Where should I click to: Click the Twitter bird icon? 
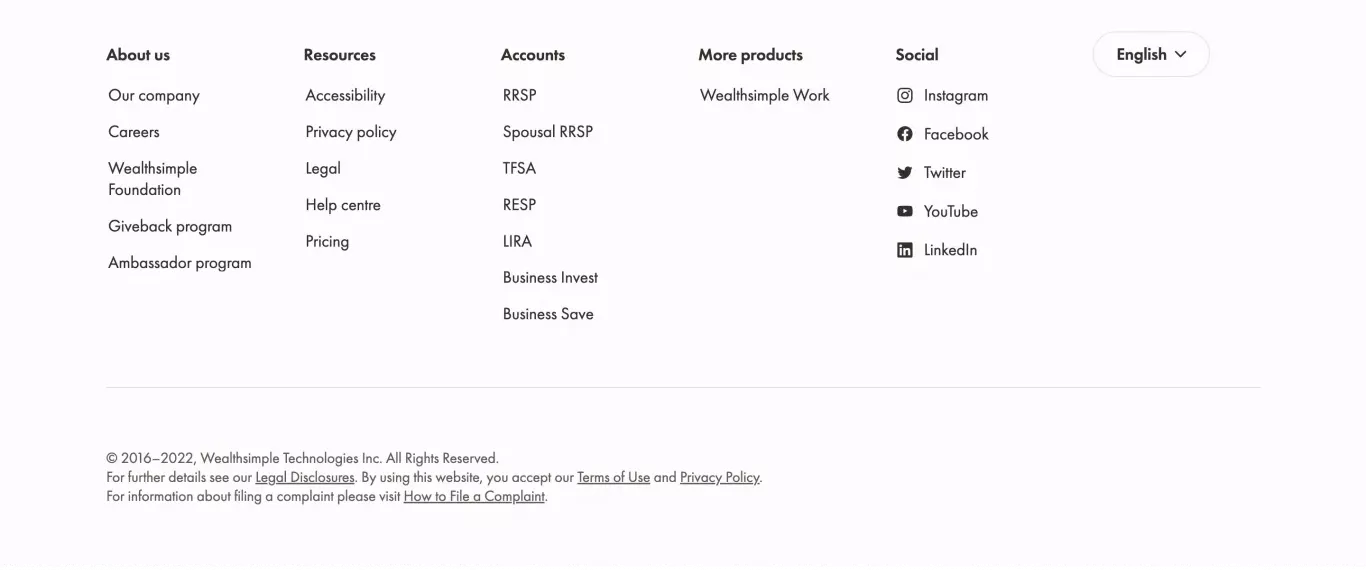click(x=905, y=172)
